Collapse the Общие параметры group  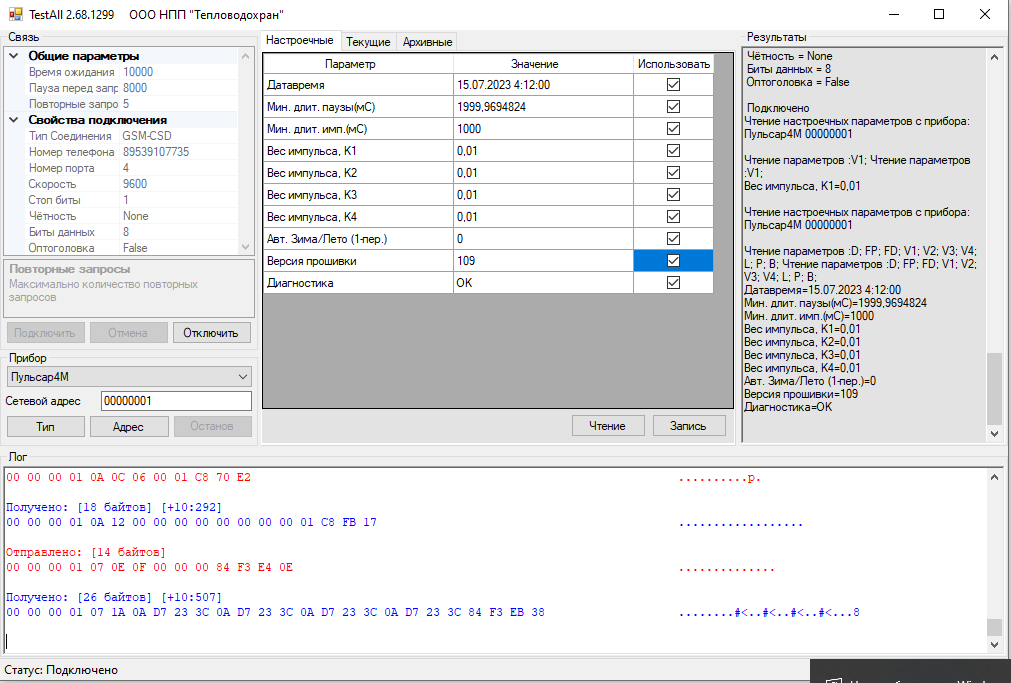[x=14, y=56]
